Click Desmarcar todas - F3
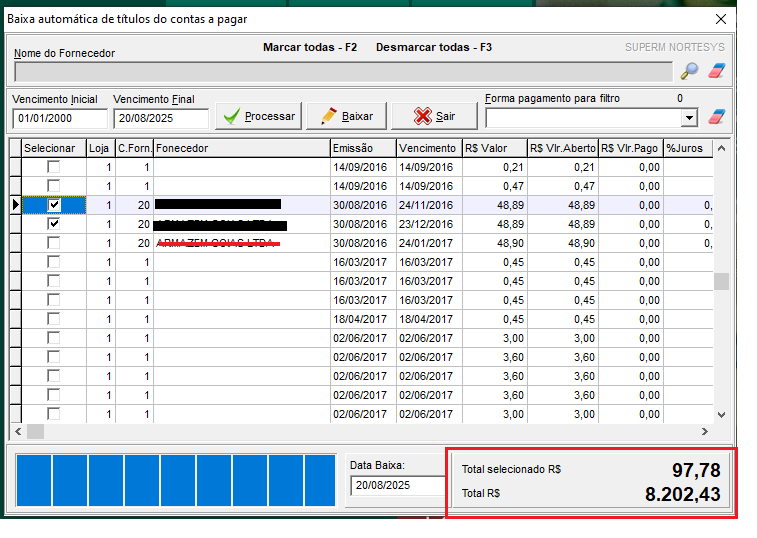This screenshot has height=538, width=757. tap(433, 47)
